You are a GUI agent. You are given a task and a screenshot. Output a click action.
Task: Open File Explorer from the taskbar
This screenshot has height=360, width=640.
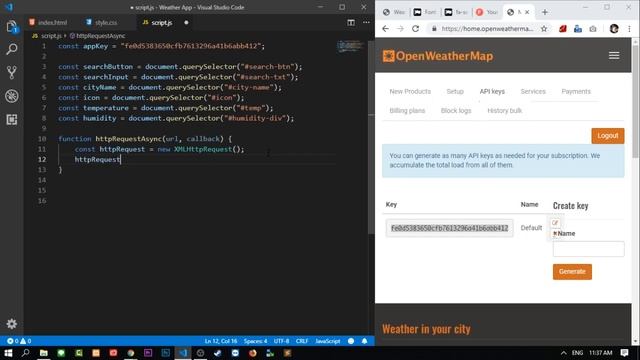[x=44, y=353]
